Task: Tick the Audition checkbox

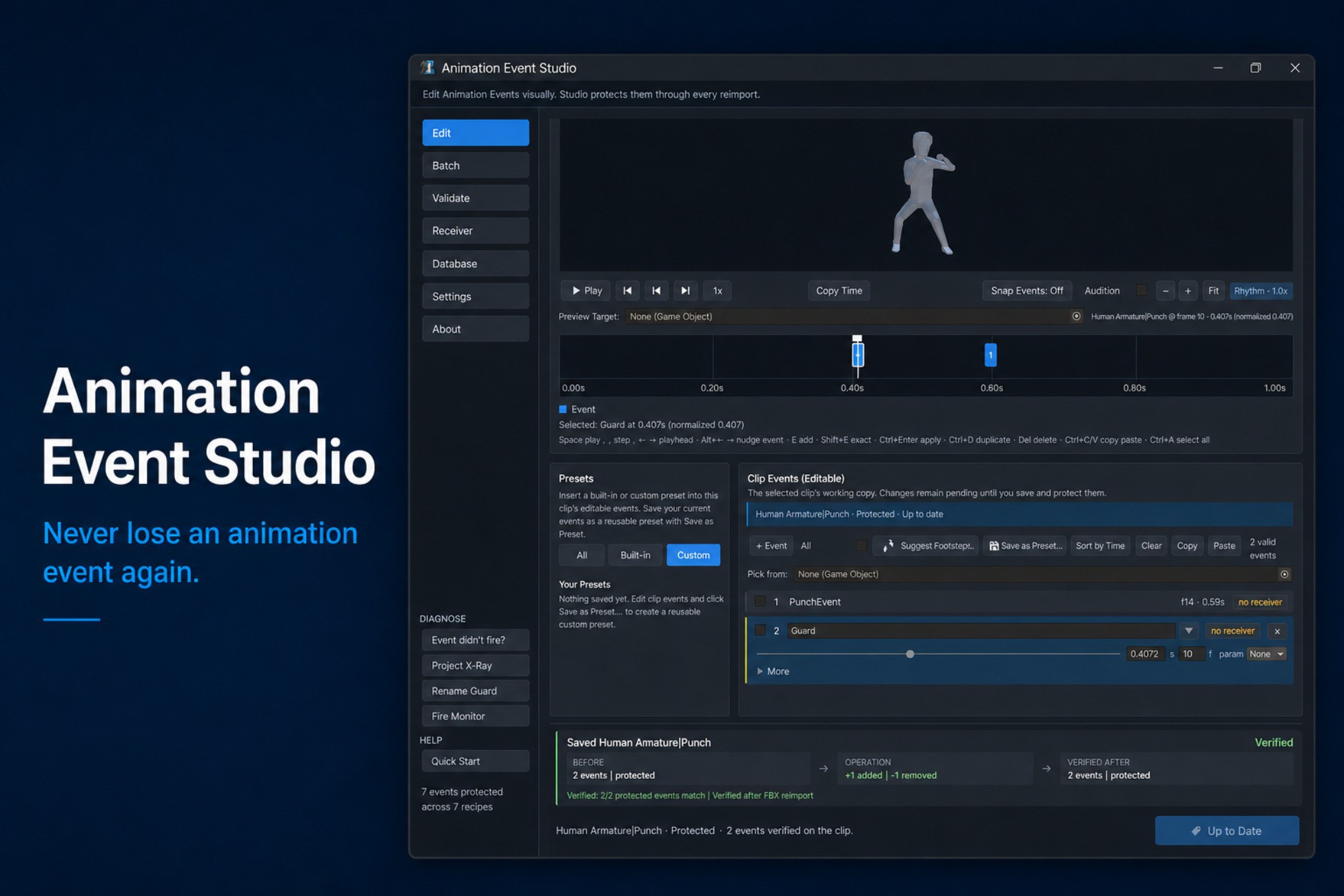Action: [1141, 290]
